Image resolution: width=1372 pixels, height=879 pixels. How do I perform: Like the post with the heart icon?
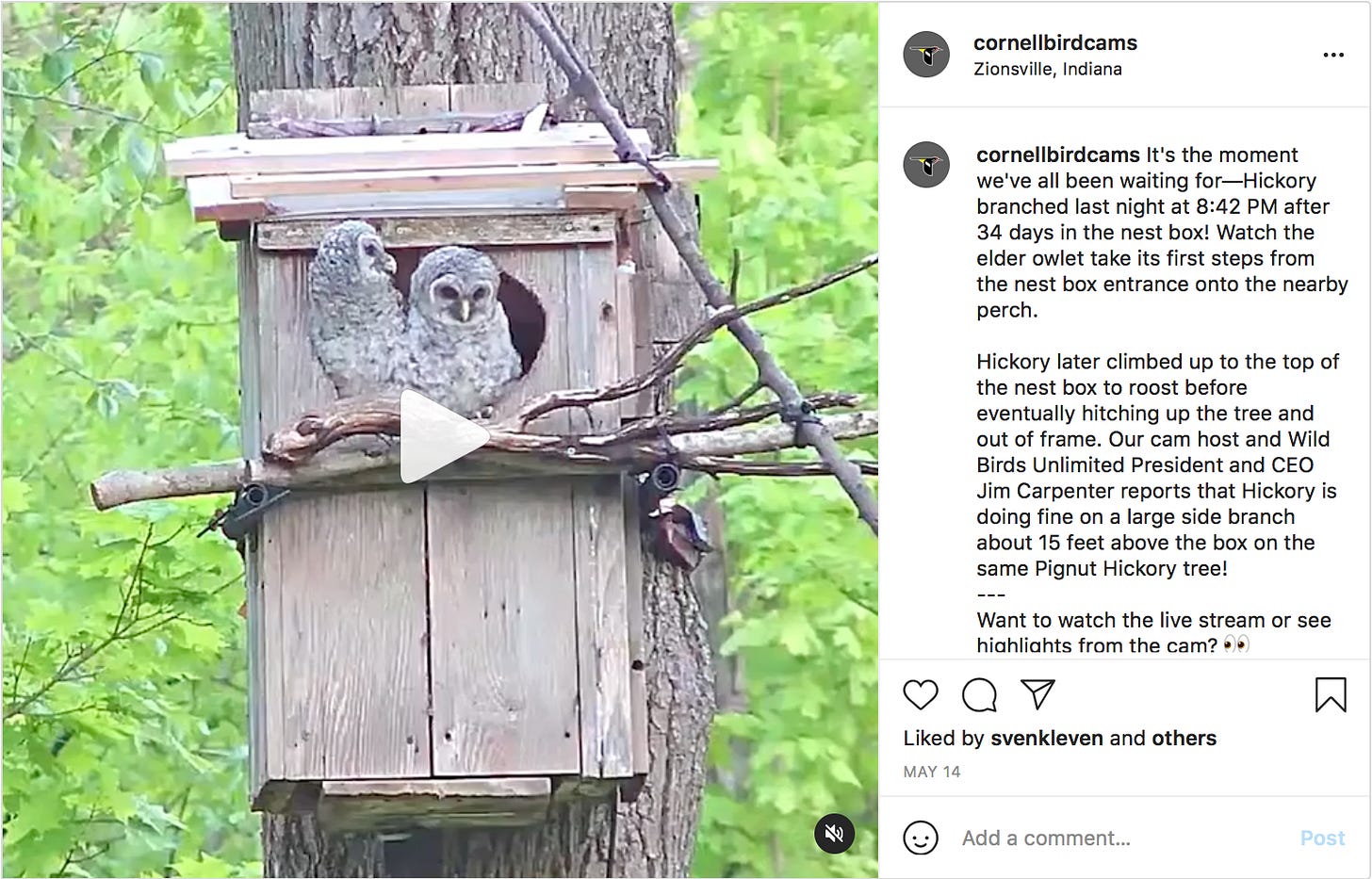(921, 695)
